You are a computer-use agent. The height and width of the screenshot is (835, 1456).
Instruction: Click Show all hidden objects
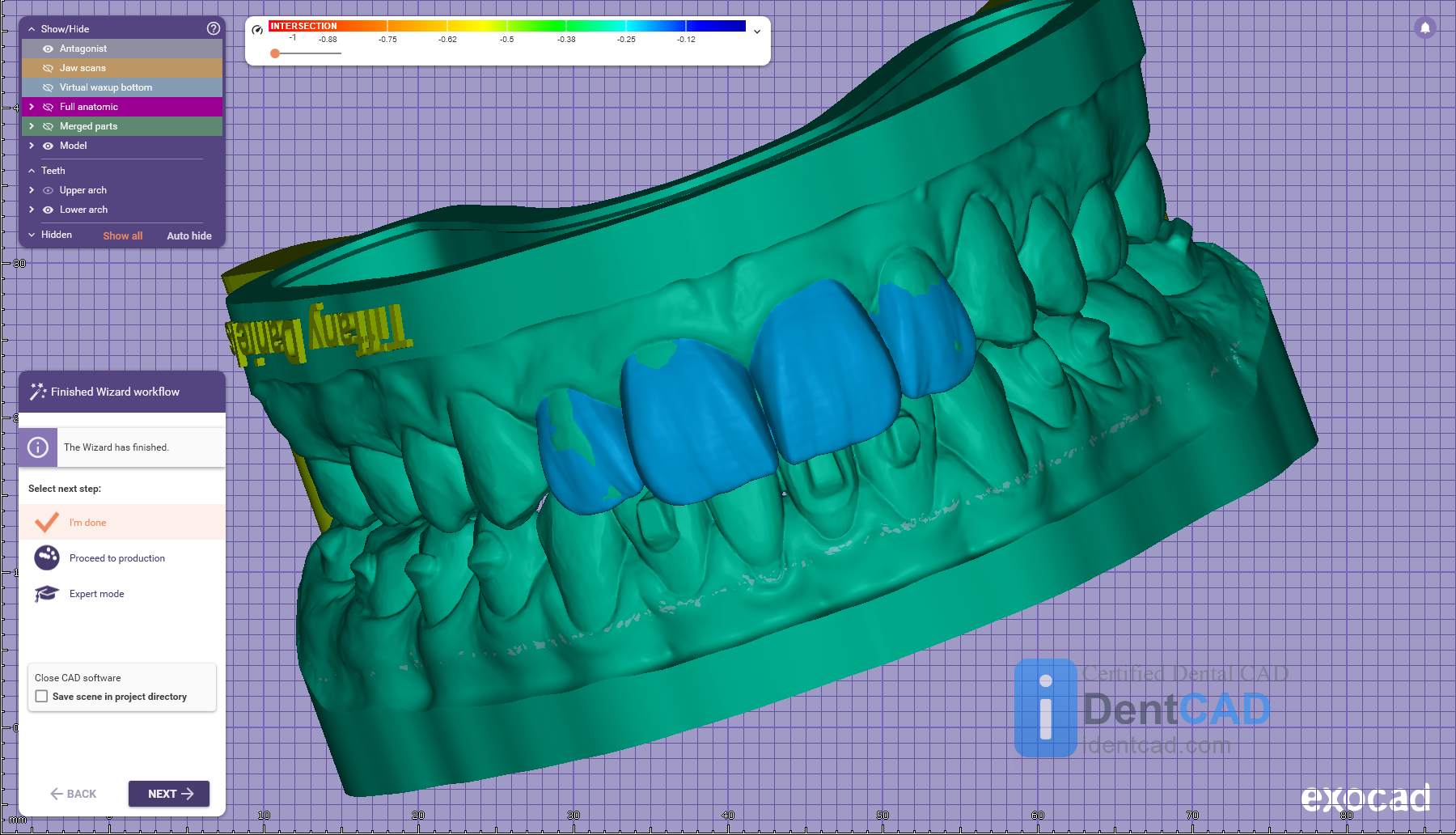[x=122, y=235]
